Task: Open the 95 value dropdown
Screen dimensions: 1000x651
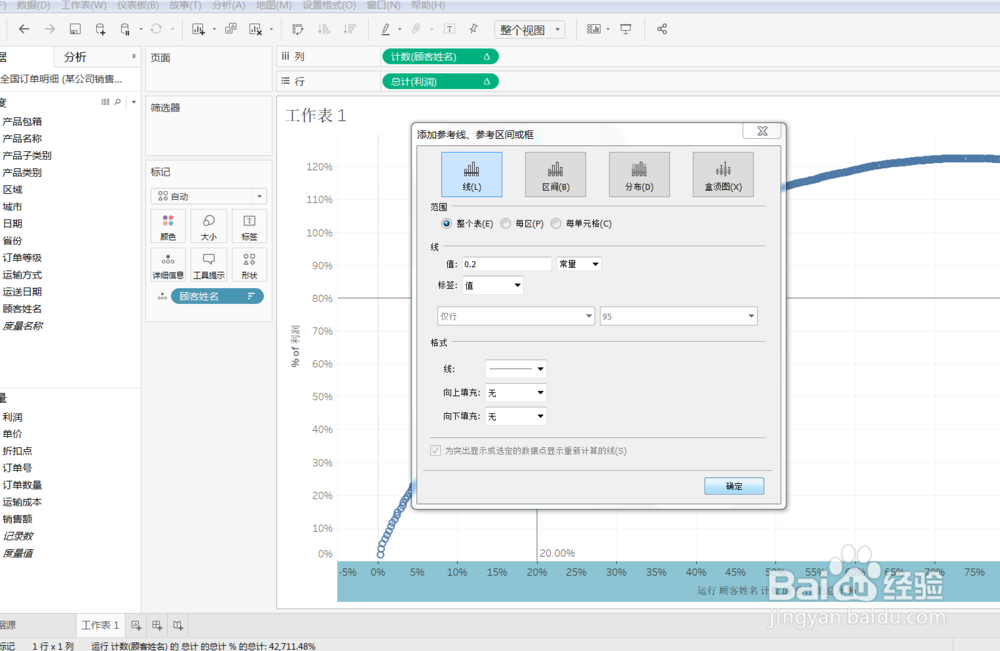Action: click(679, 316)
